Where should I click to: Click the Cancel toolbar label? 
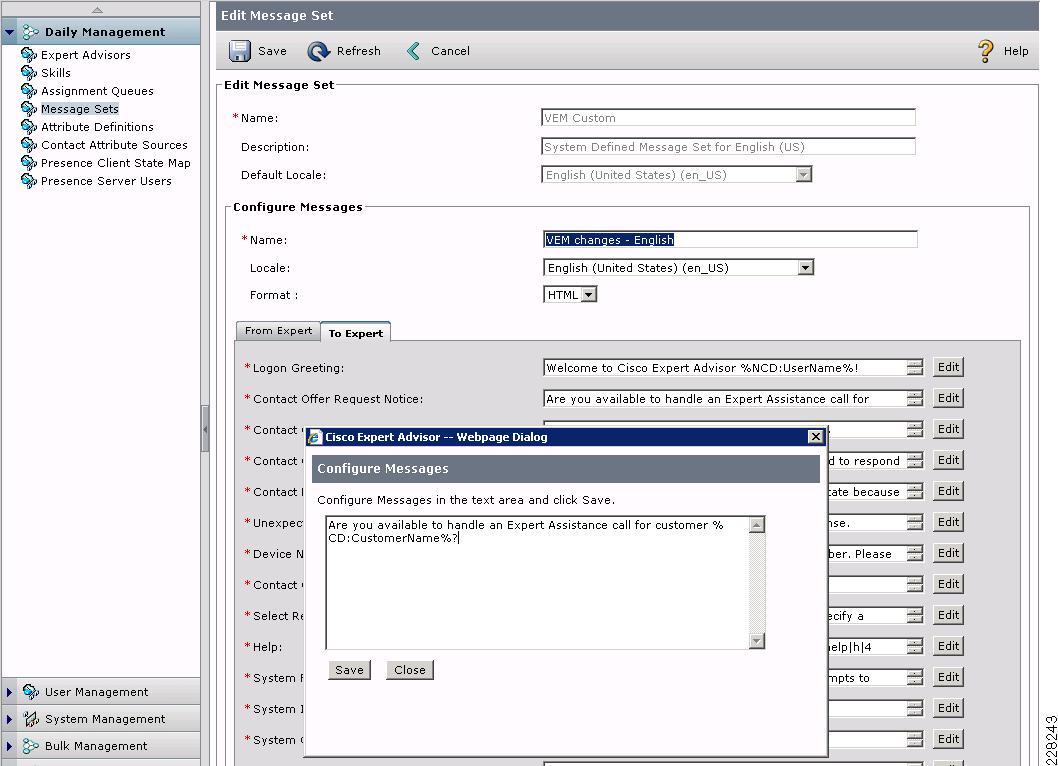click(451, 51)
